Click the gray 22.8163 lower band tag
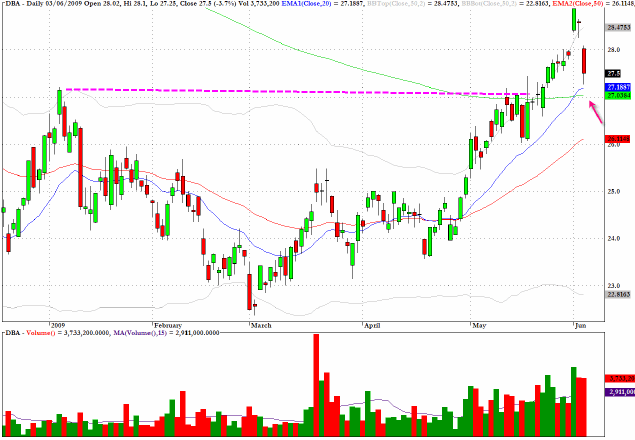The width and height of the screenshot is (635, 440). click(x=618, y=295)
